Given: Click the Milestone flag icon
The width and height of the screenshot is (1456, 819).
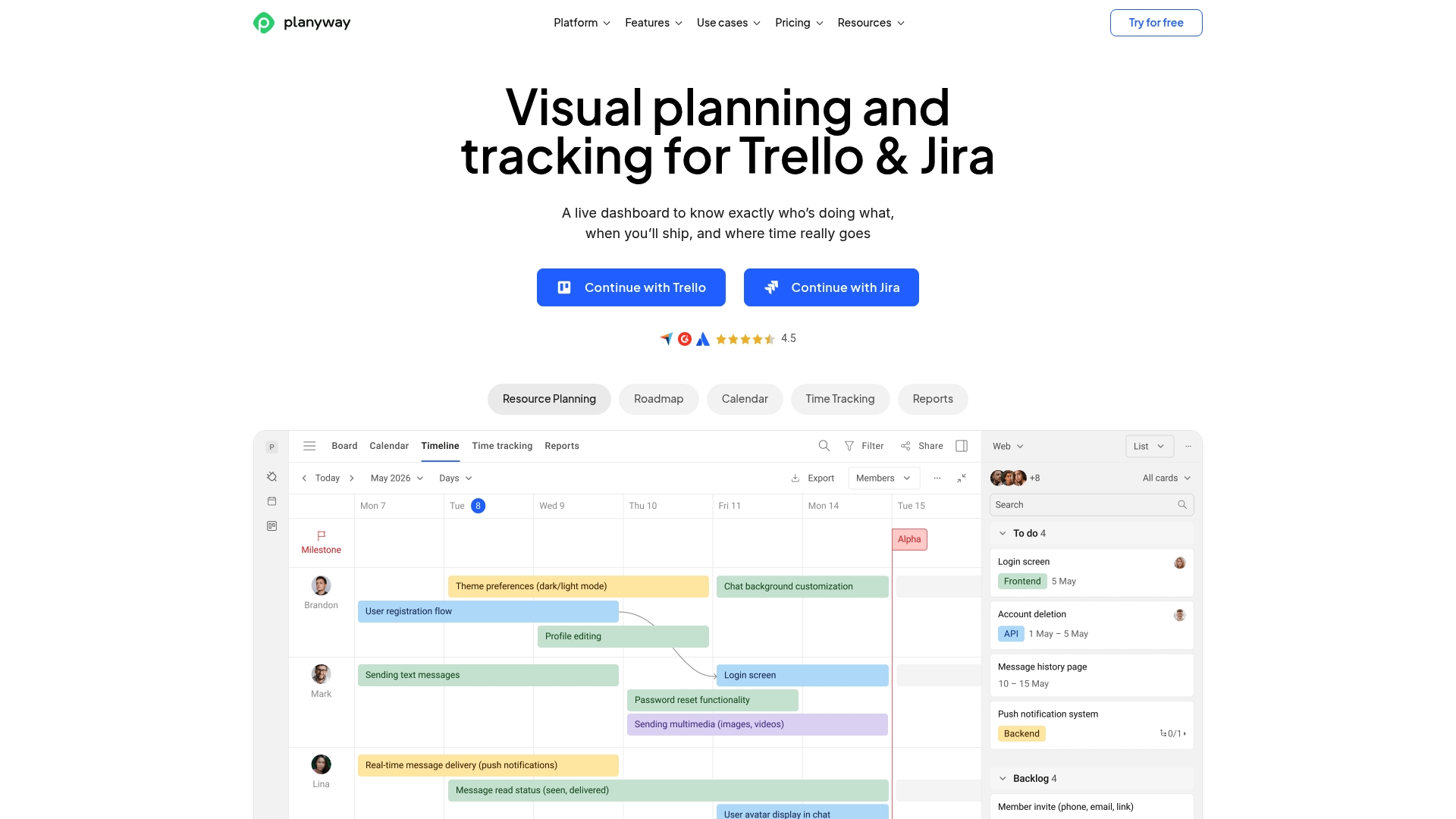Looking at the screenshot, I should point(322,535).
